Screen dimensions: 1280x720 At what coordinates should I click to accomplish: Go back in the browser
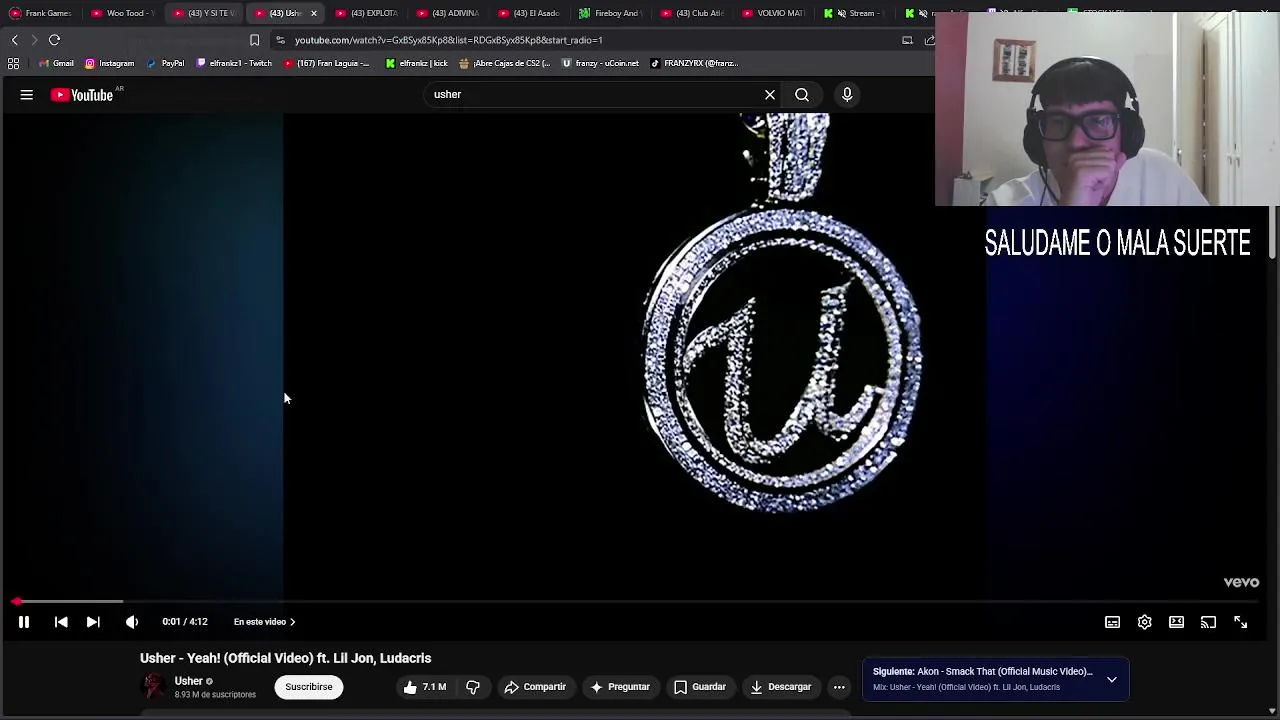(x=14, y=40)
